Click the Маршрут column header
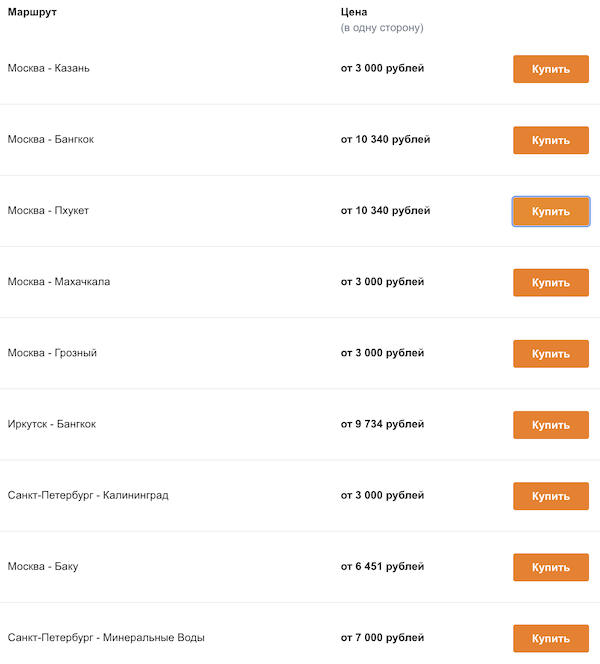This screenshot has width=600, height=664. tap(31, 12)
